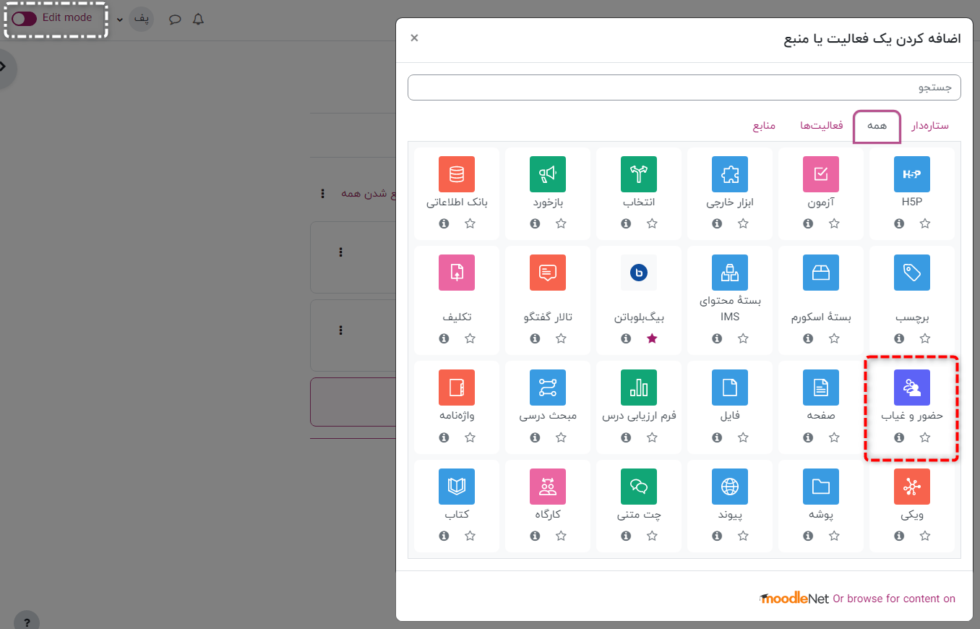
Task: Click the activity search (جستجو) field
Action: point(684,88)
